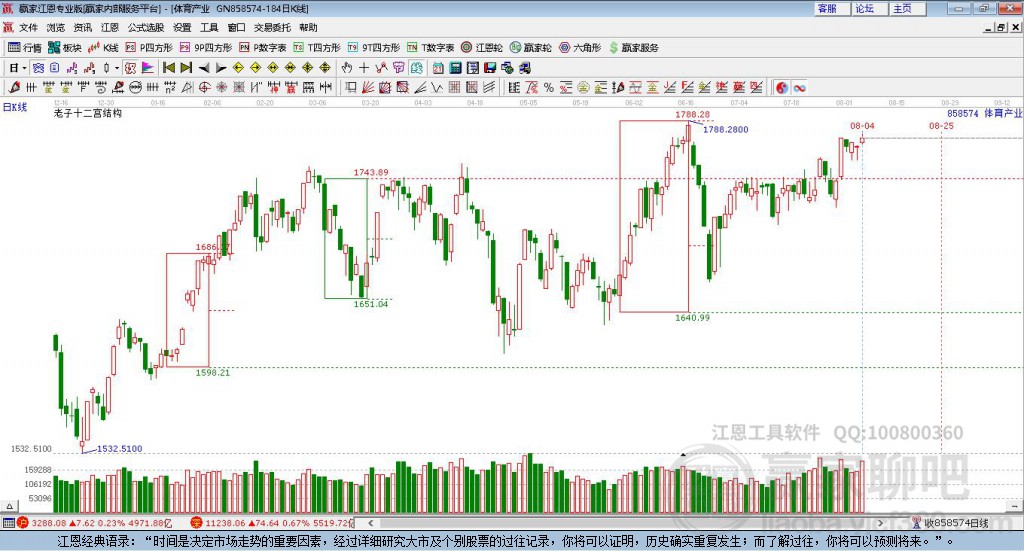The image size is (1024, 551).
Task: Expand the 日 period dropdown arrow
Action: pyautogui.click(x=24, y=68)
